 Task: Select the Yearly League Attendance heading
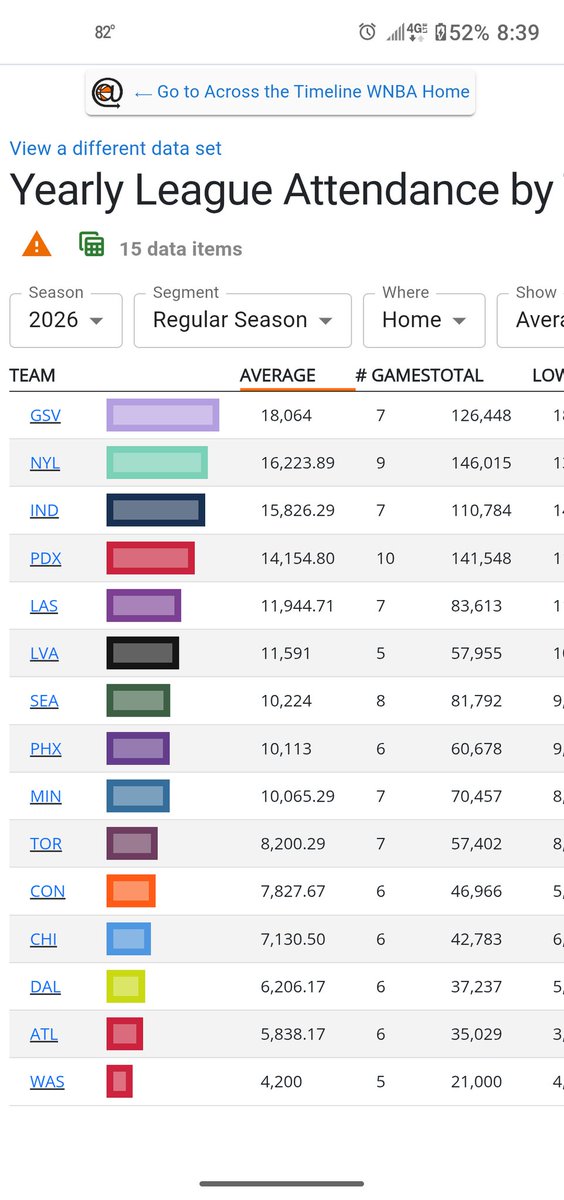[287, 191]
